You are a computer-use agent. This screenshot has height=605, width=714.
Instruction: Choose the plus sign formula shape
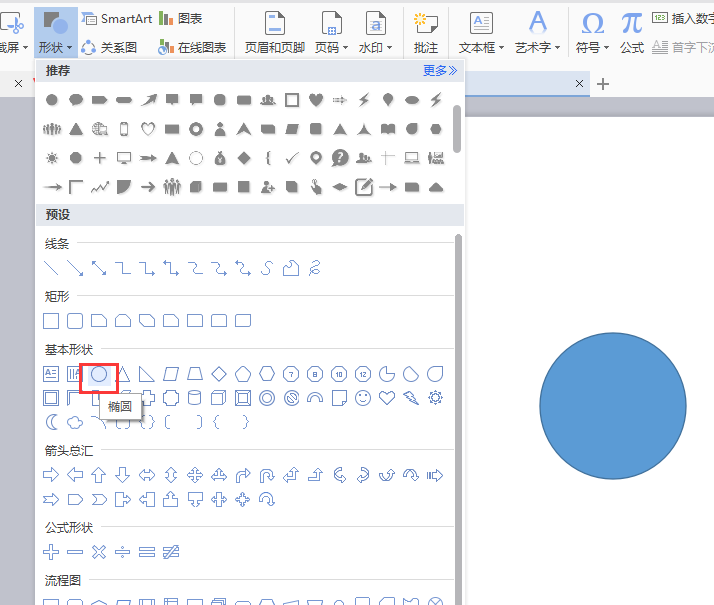51,551
